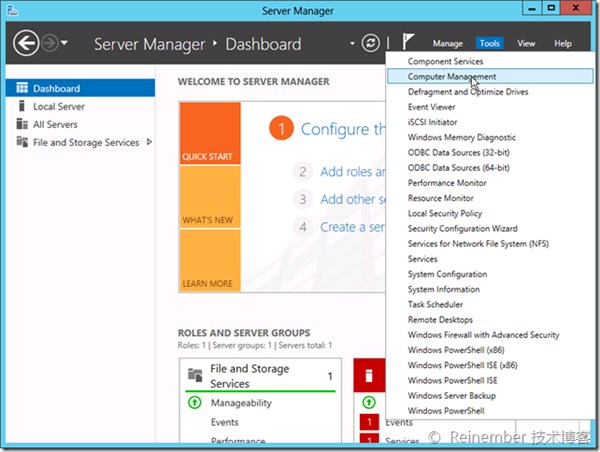Viewport: 600px width, 452px height.
Task: Choose Event Viewer in Tools menu
Action: (432, 107)
